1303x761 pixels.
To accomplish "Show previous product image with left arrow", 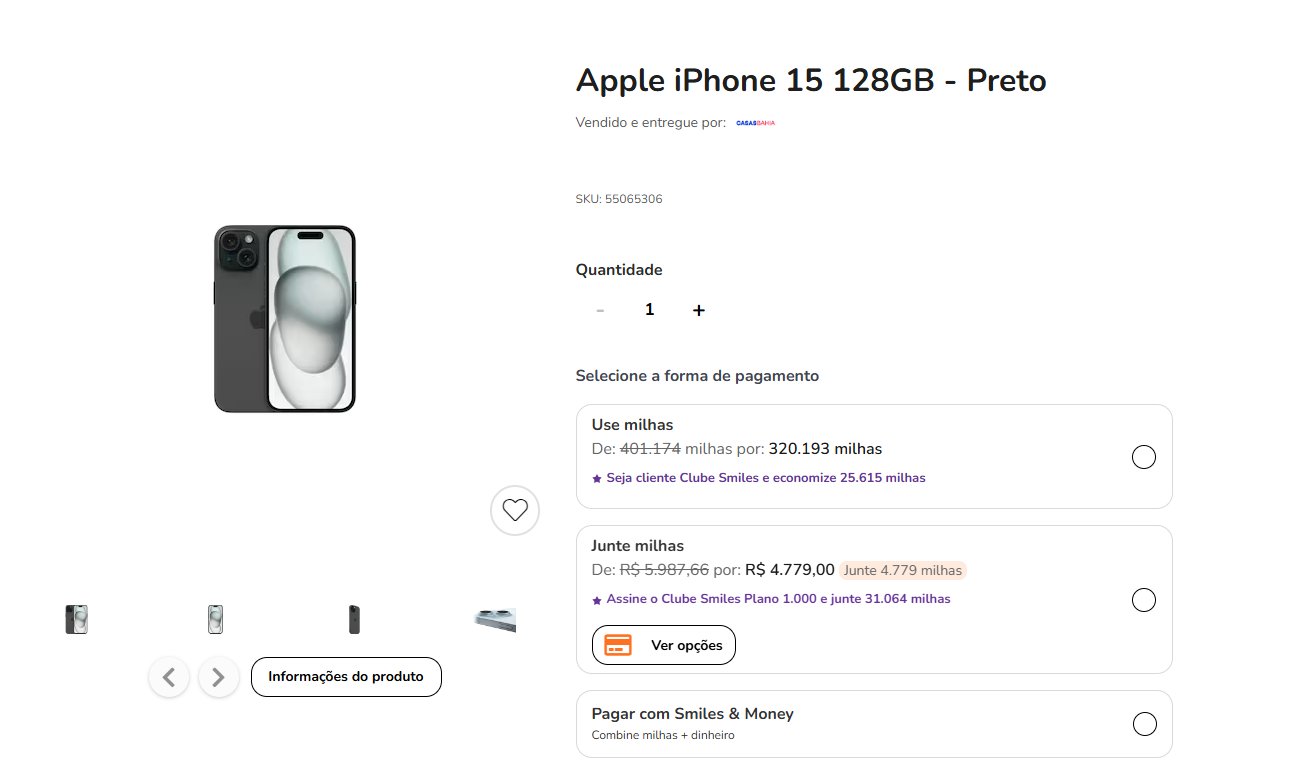I will click(169, 677).
